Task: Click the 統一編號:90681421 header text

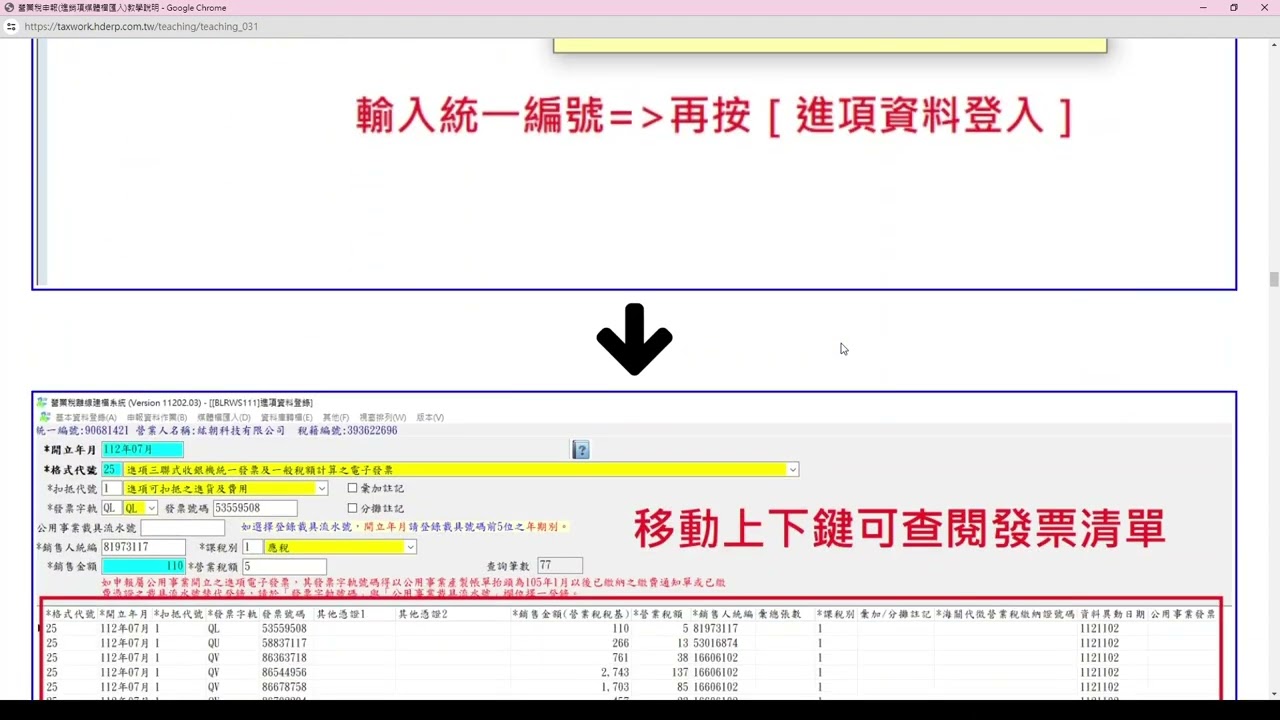Action: click(82, 431)
